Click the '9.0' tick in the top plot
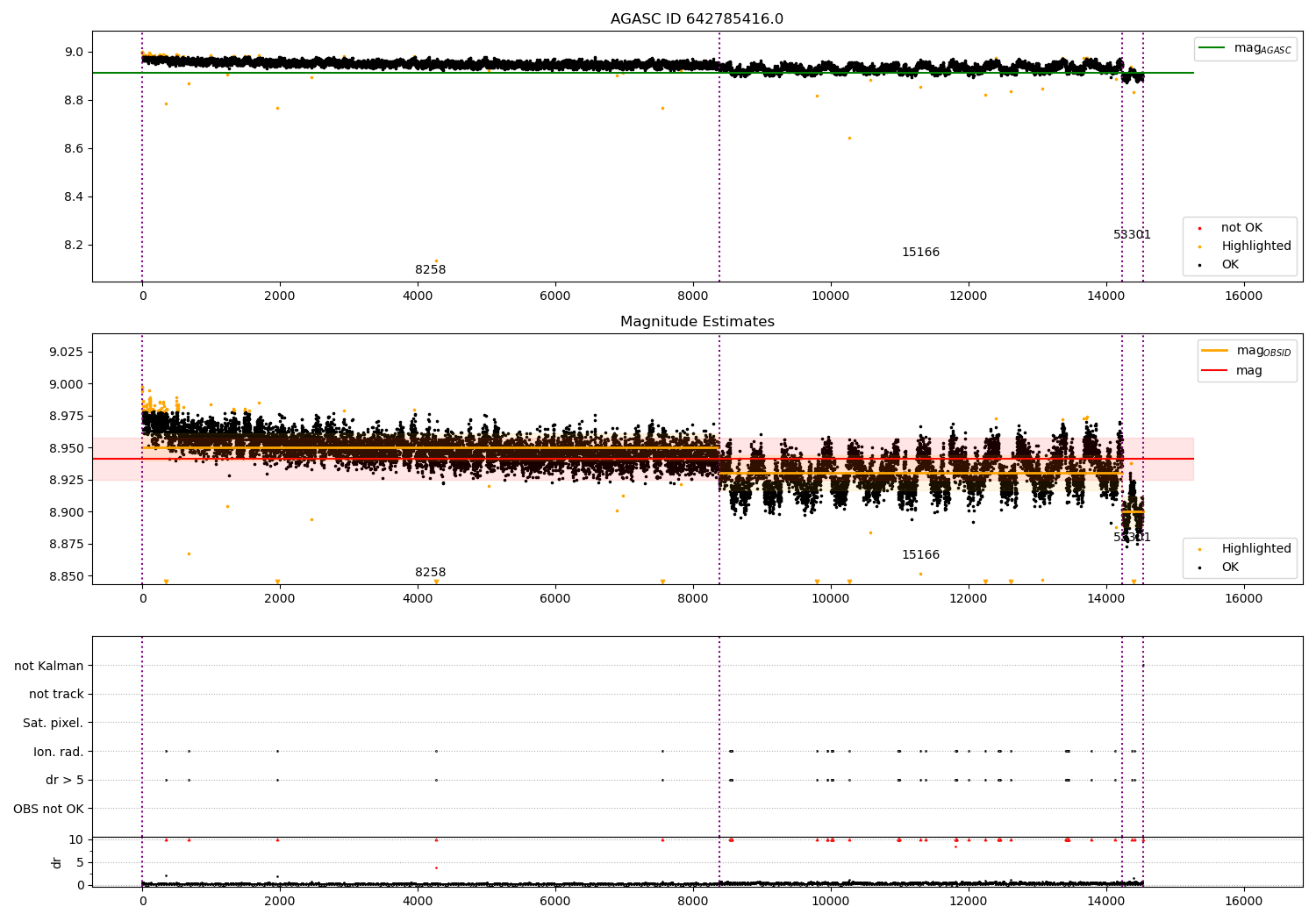This screenshot has width=1316, height=921. (75, 53)
